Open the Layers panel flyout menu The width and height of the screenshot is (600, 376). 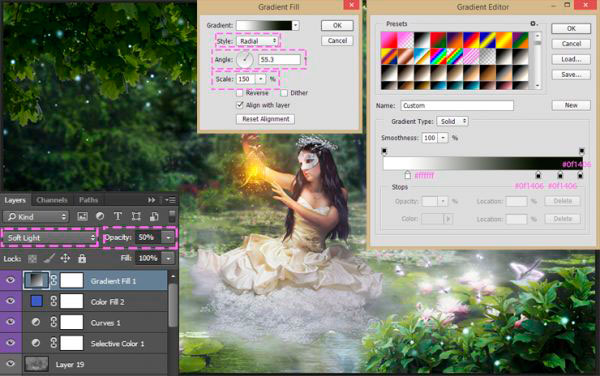170,200
